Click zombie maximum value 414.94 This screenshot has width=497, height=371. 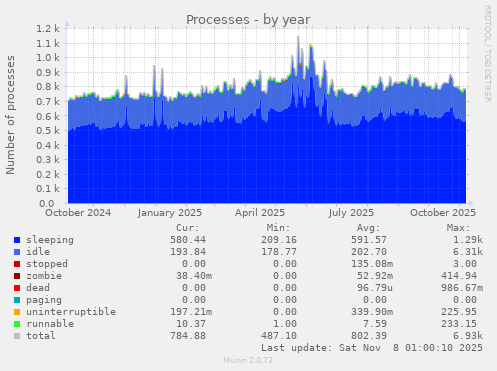pyautogui.click(x=459, y=276)
